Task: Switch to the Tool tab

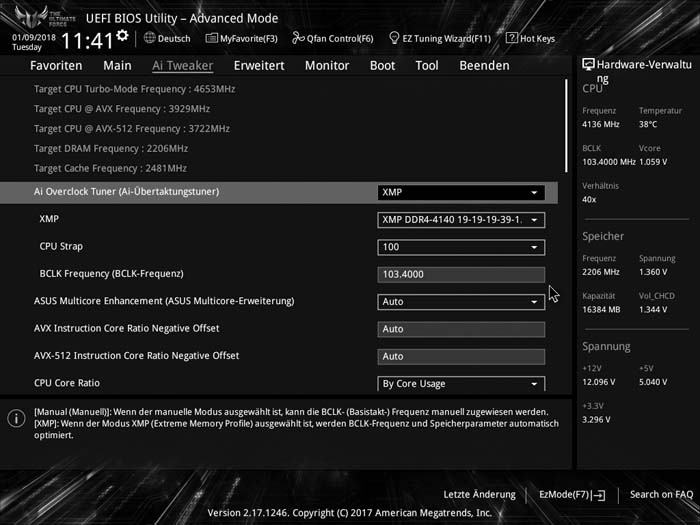Action: [427, 66]
